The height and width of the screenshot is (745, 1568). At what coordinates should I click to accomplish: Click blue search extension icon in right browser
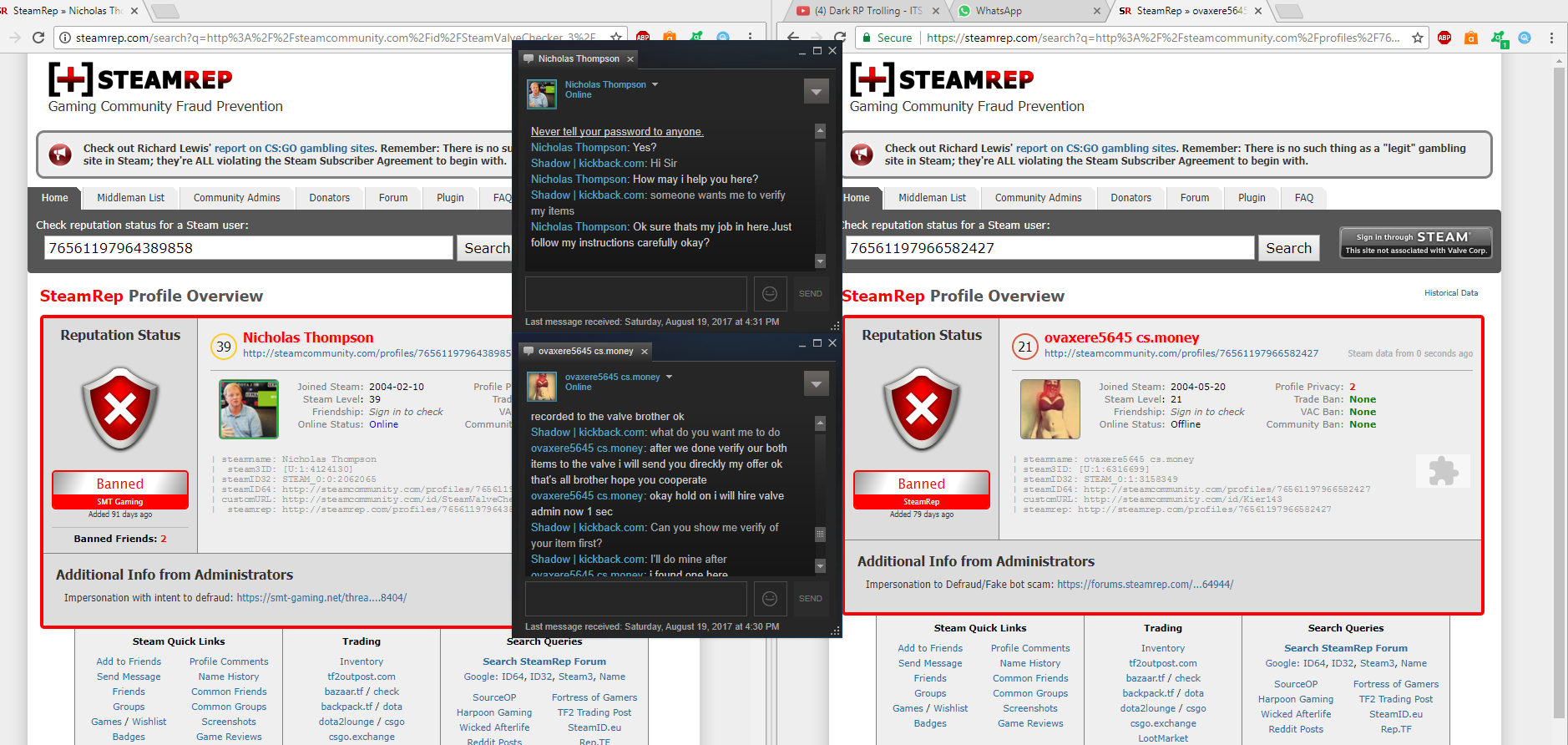[1525, 38]
